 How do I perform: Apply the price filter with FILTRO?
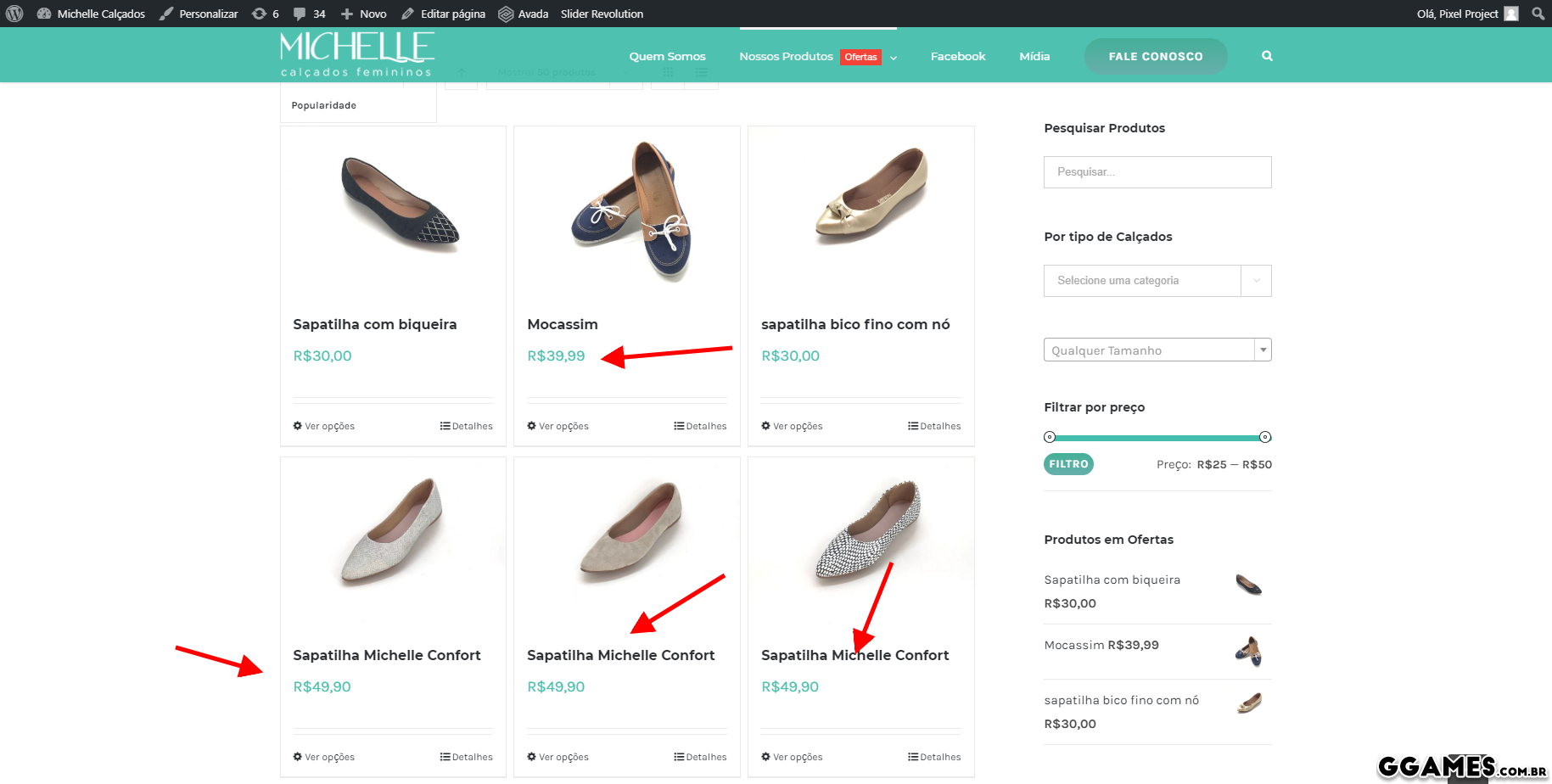point(1068,464)
